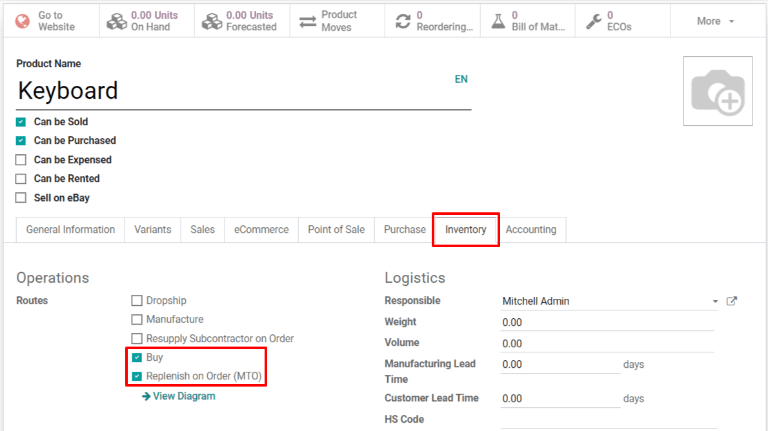
Task: Open Product Moves arrows icon
Action: coord(306,21)
